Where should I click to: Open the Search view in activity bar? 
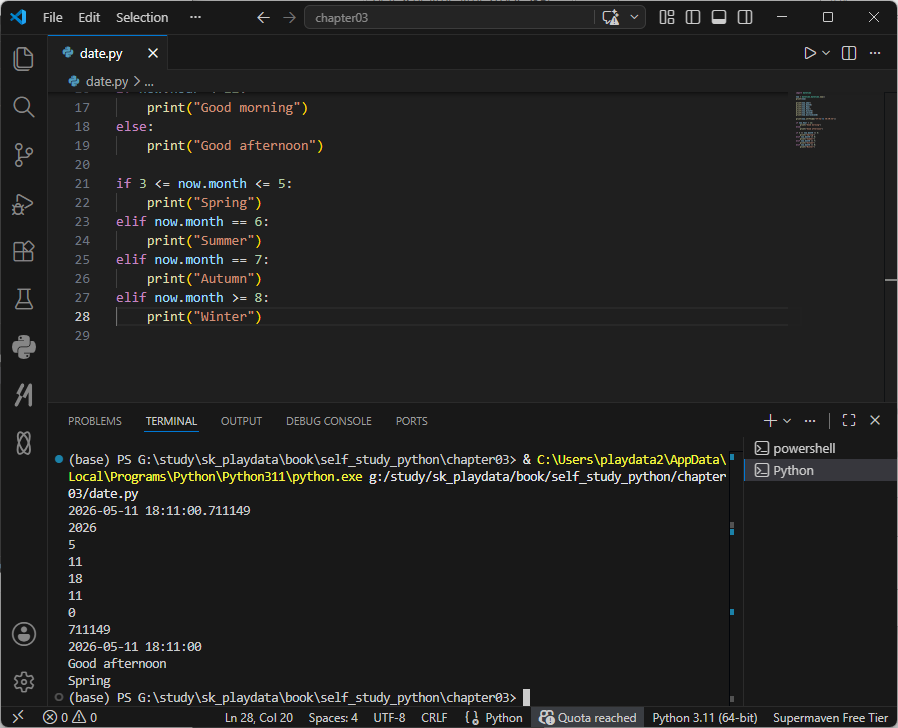(x=23, y=107)
